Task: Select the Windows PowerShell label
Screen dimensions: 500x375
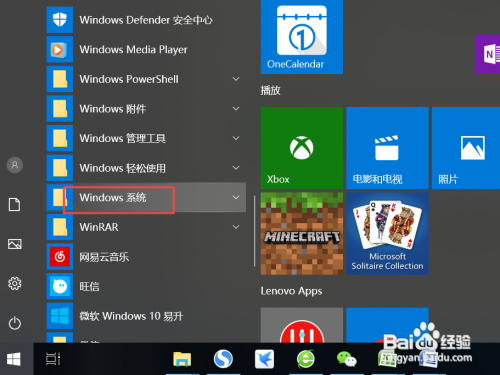Action: coord(129,79)
